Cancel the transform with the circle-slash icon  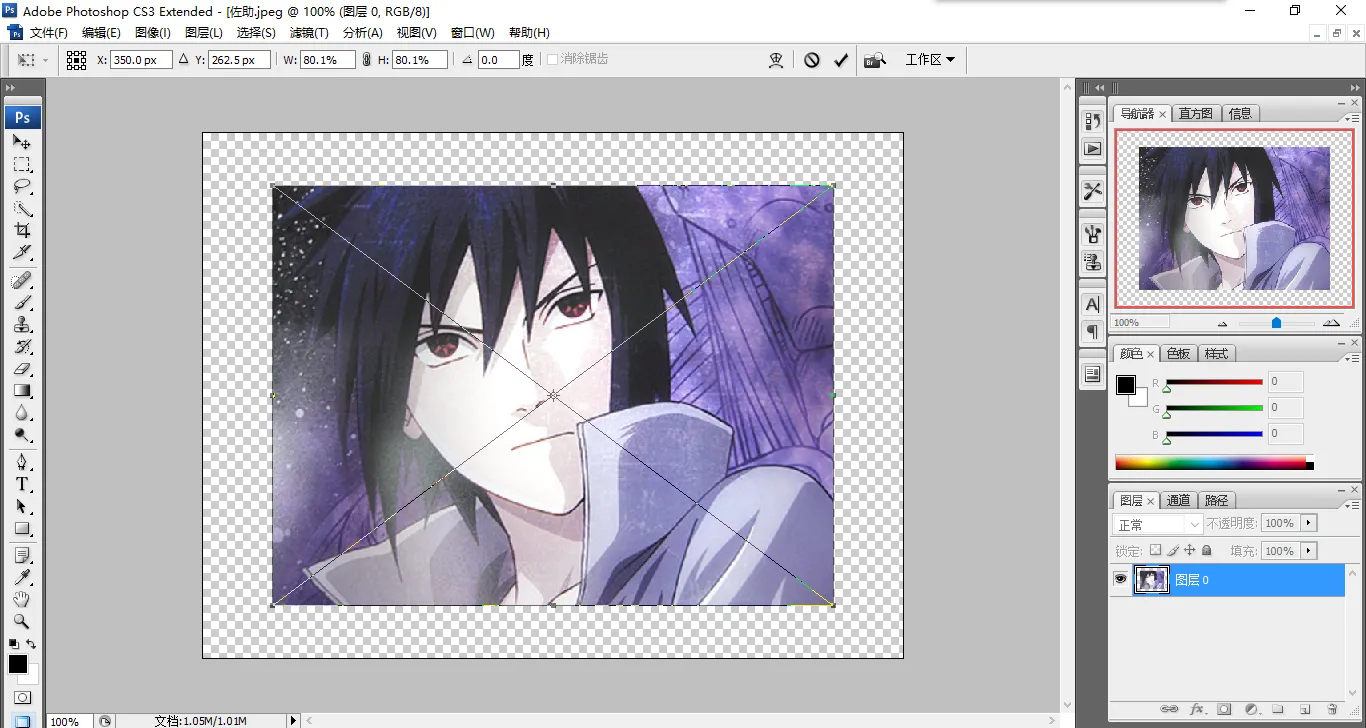point(812,60)
